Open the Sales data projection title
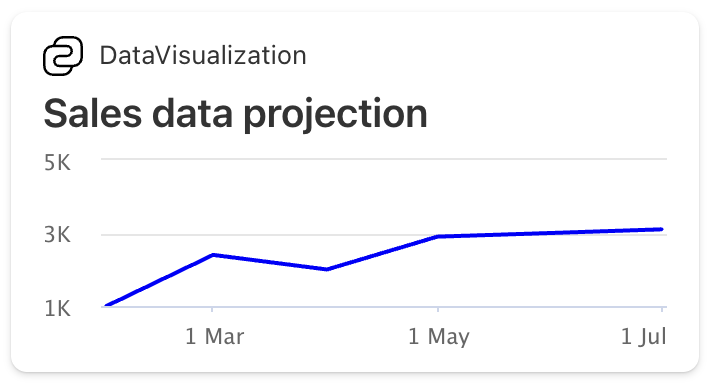The width and height of the screenshot is (716, 392). tap(236, 114)
